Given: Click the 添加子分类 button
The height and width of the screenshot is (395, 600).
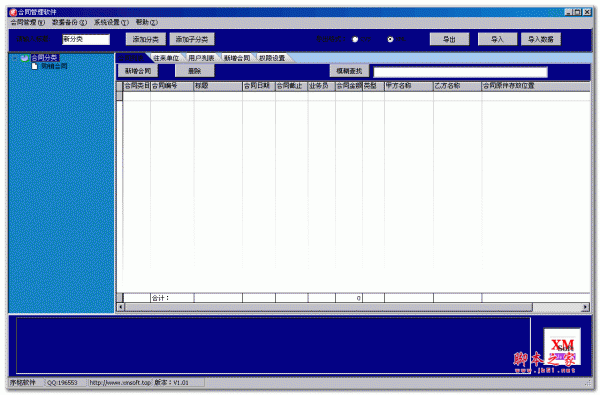Looking at the screenshot, I should (x=192, y=39).
